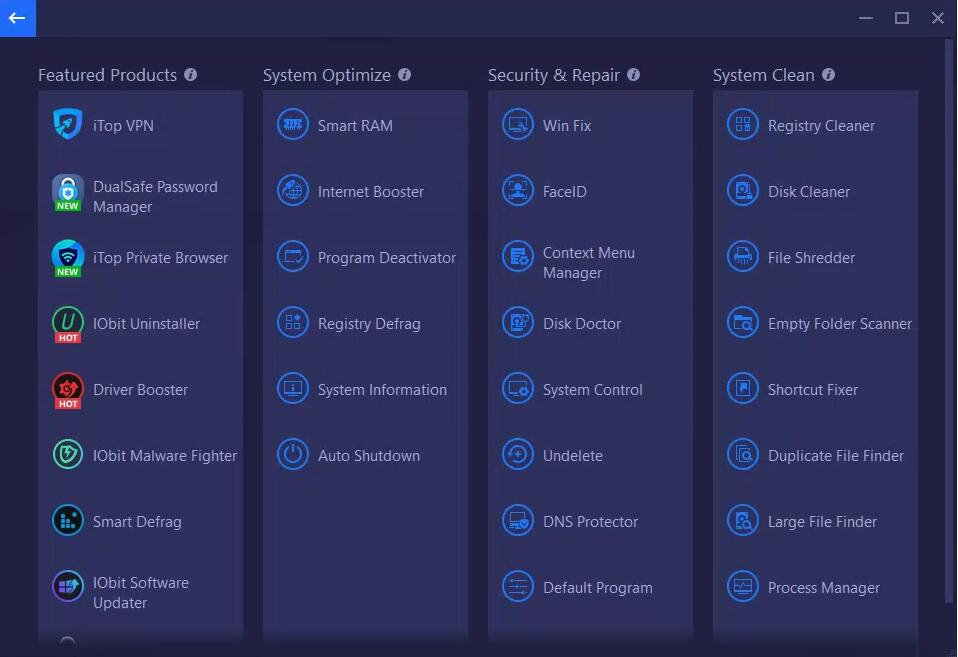Viewport: 958px width, 657px height.
Task: Go back using the blue arrow
Action: [18, 18]
